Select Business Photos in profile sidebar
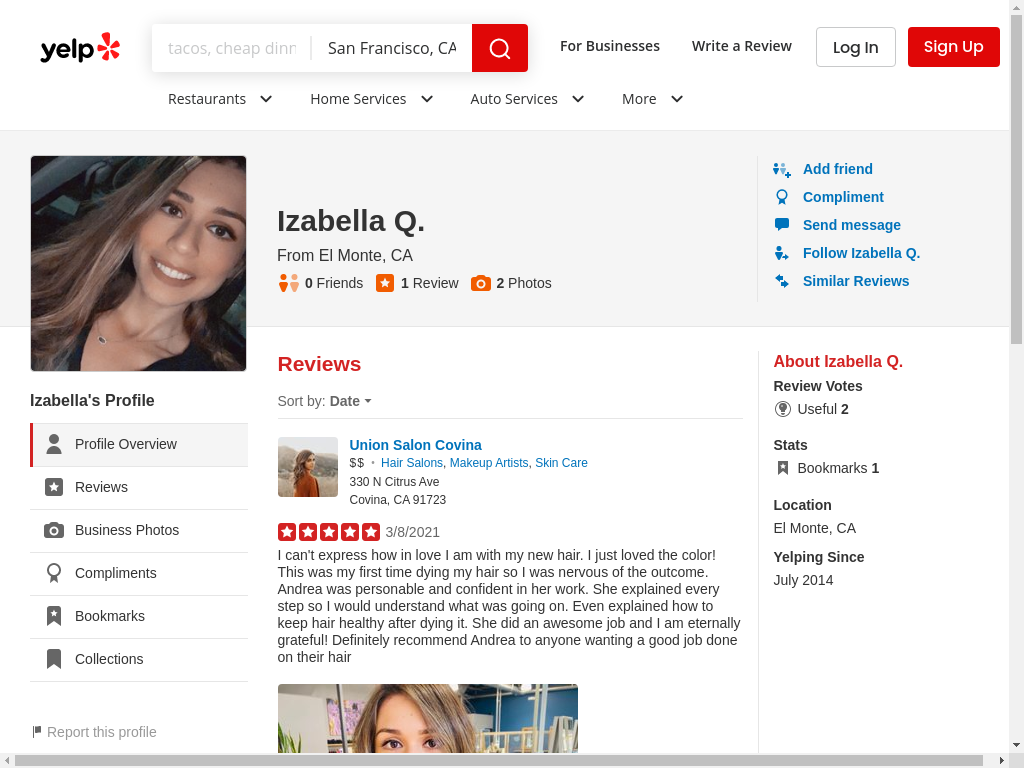The image size is (1024, 768). pos(127,530)
